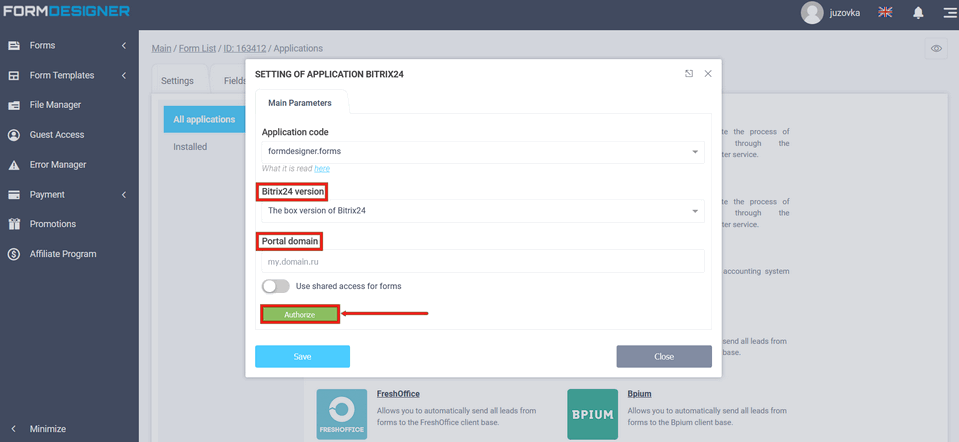Click the Save button

(x=302, y=356)
